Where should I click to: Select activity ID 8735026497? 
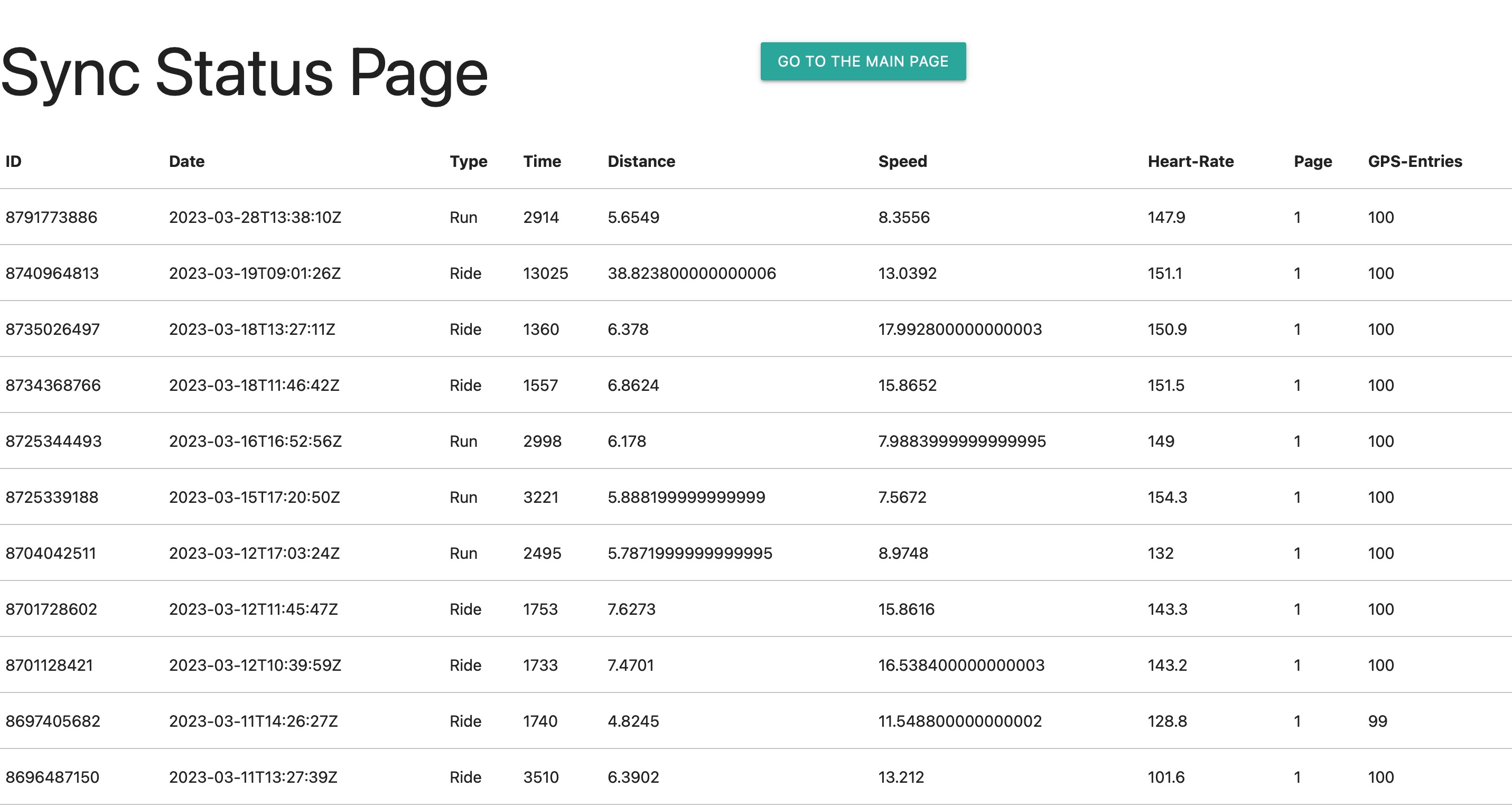(52, 329)
